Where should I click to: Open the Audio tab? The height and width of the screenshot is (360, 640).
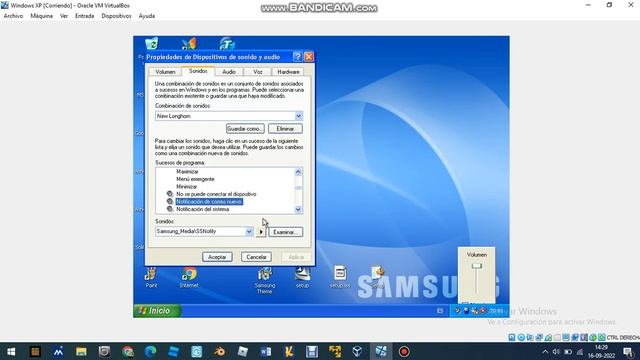tap(229, 72)
